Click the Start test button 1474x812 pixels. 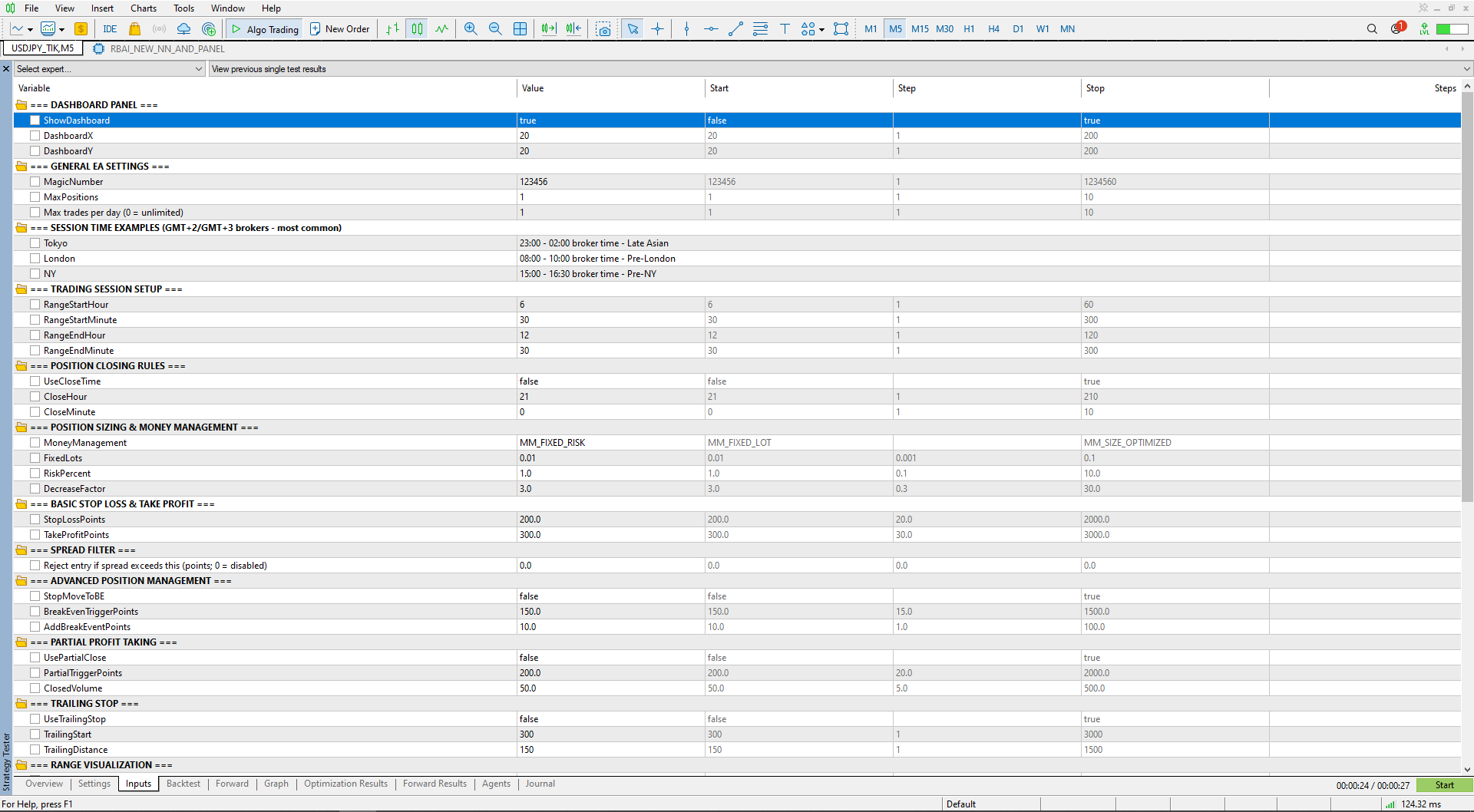pos(1444,785)
